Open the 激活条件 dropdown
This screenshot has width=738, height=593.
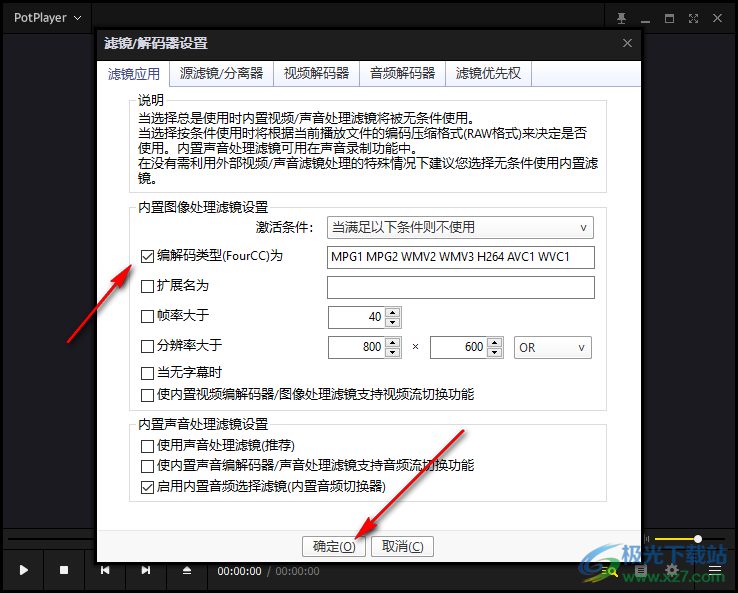click(461, 228)
